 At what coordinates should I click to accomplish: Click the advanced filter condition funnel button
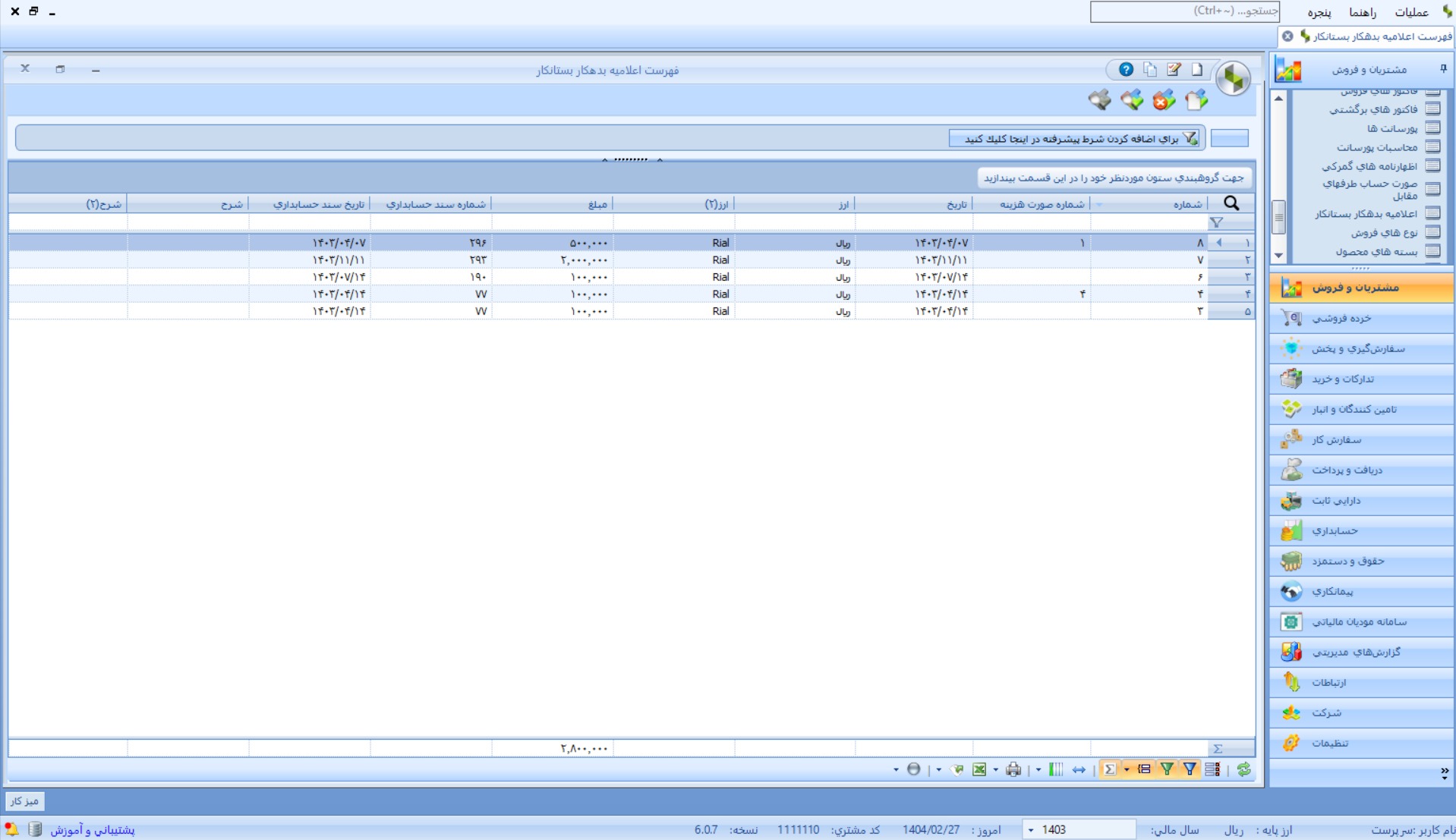[1074, 138]
